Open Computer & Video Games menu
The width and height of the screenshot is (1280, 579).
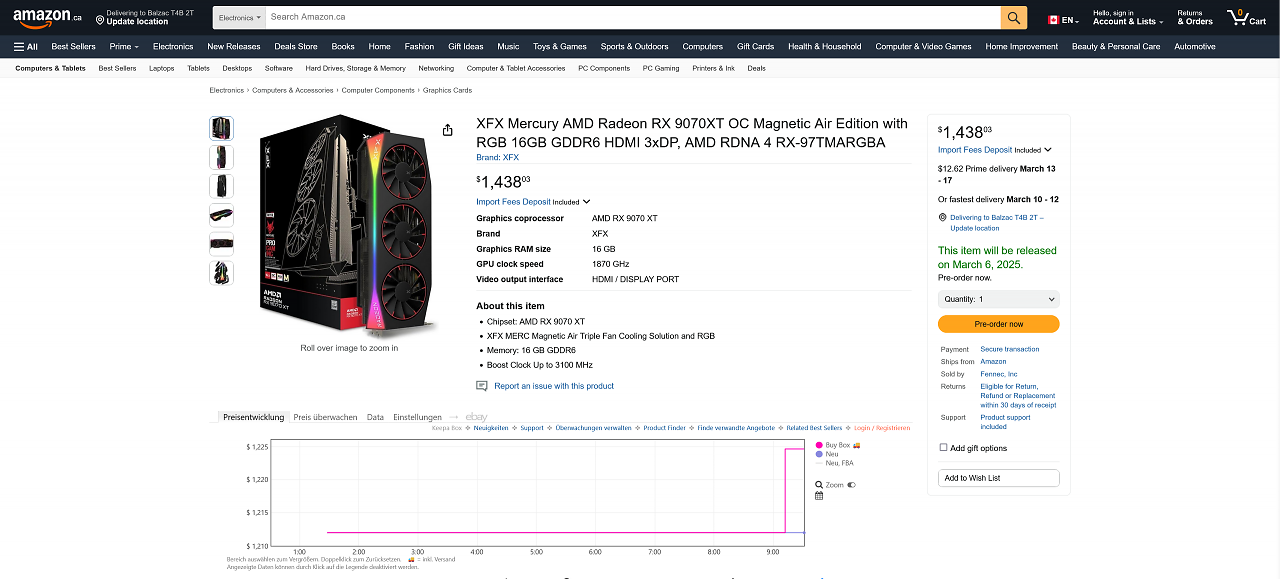(923, 46)
